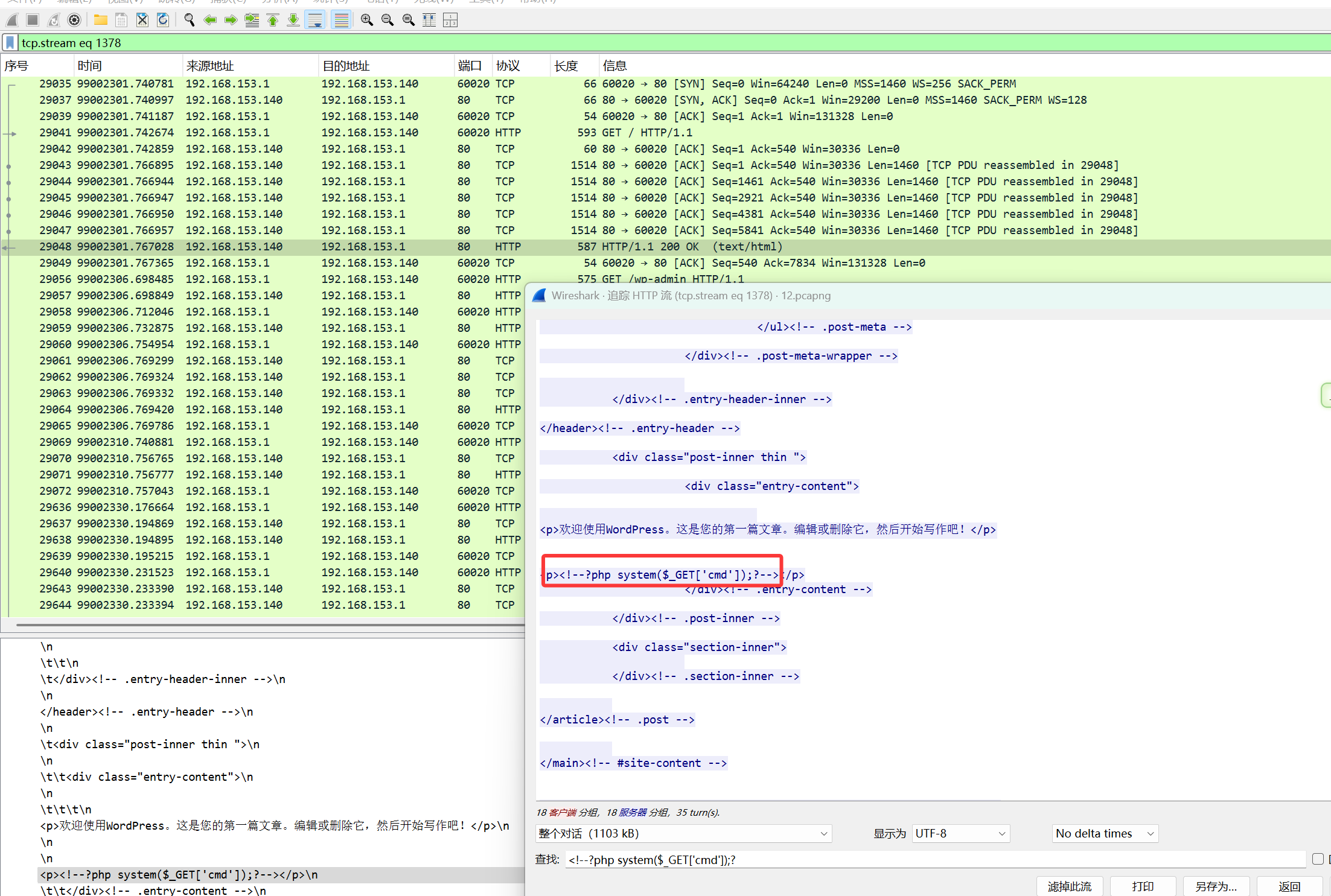The image size is (1331, 896).
Task: Go to the first packet
Action: [273, 21]
